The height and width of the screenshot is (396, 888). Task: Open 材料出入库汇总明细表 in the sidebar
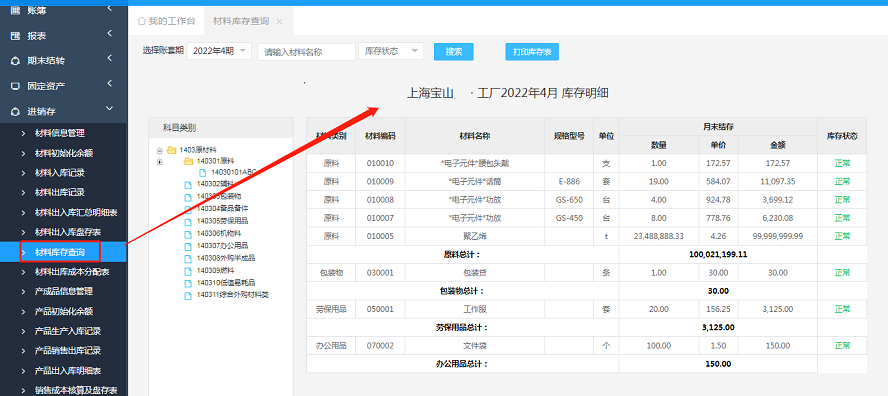coord(76,212)
